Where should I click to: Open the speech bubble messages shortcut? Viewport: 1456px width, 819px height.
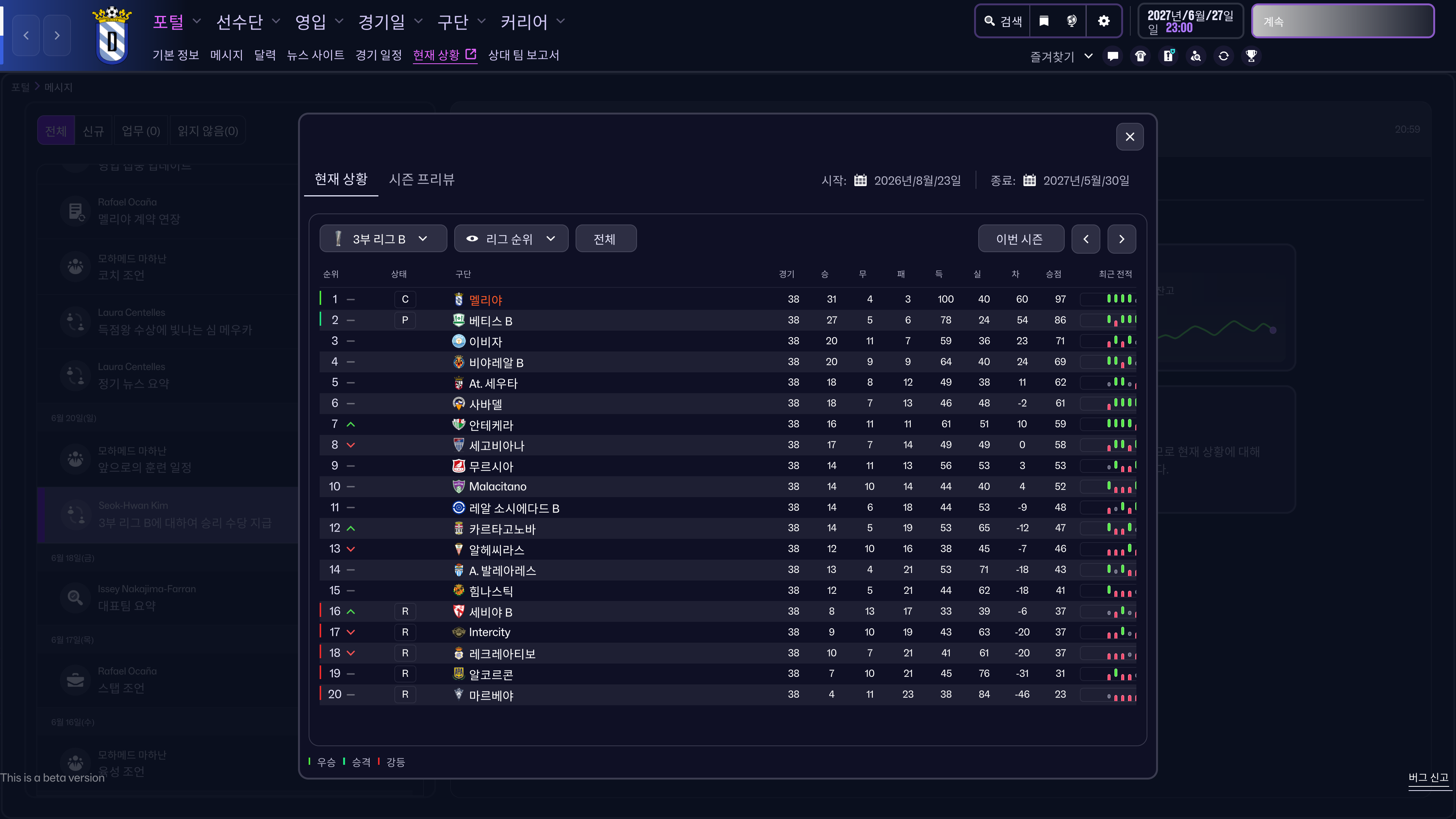pos(1112,56)
